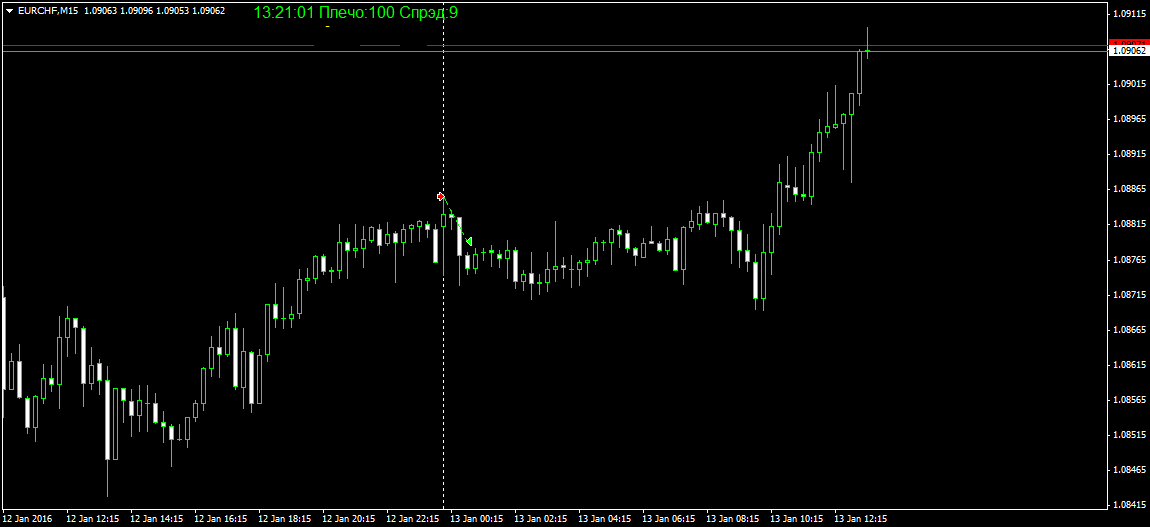Click the 13 Jan 12:15 time label

(861, 519)
